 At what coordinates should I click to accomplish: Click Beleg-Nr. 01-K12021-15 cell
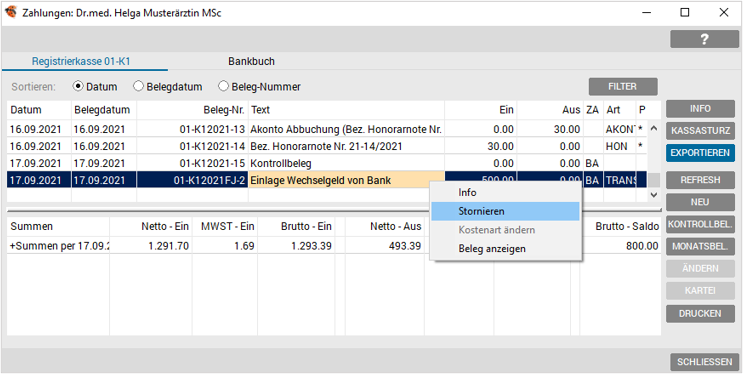click(192, 164)
